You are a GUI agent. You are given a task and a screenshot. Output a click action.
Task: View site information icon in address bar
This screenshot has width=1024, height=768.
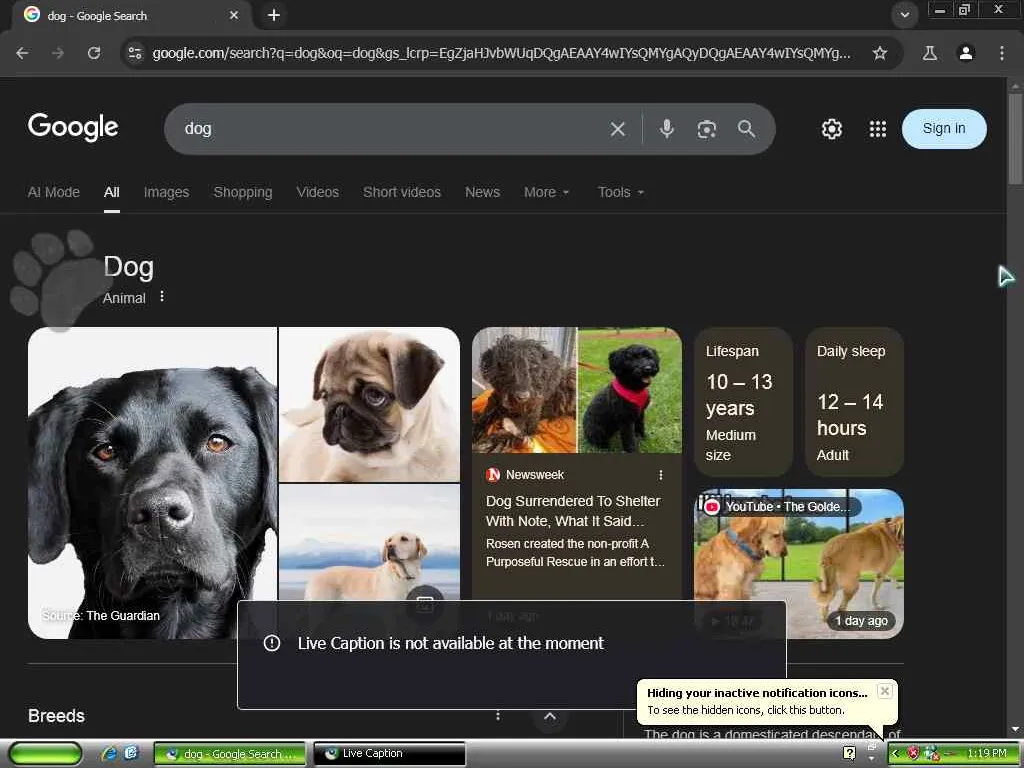pos(135,53)
